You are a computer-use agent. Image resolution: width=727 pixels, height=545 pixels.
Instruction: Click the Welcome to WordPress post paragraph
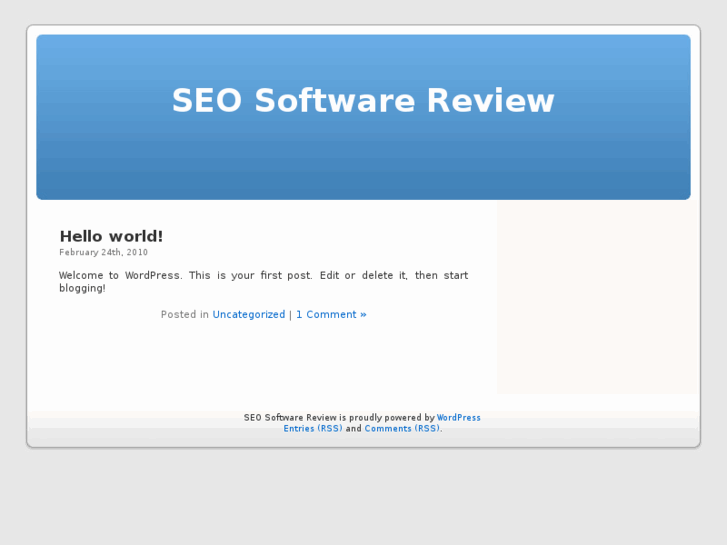pyautogui.click(x=263, y=282)
